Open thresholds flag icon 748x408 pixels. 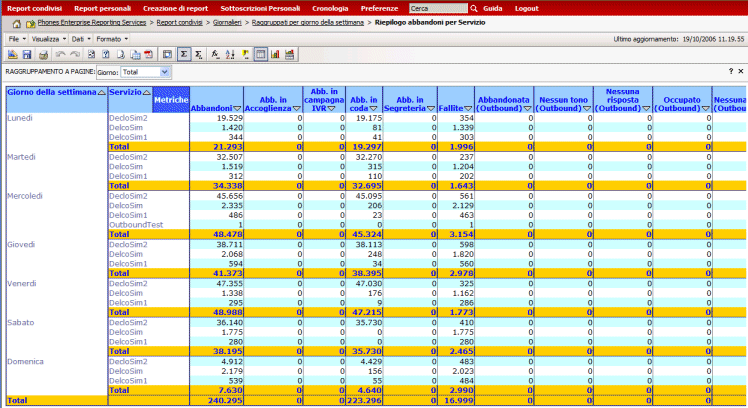[245, 54]
